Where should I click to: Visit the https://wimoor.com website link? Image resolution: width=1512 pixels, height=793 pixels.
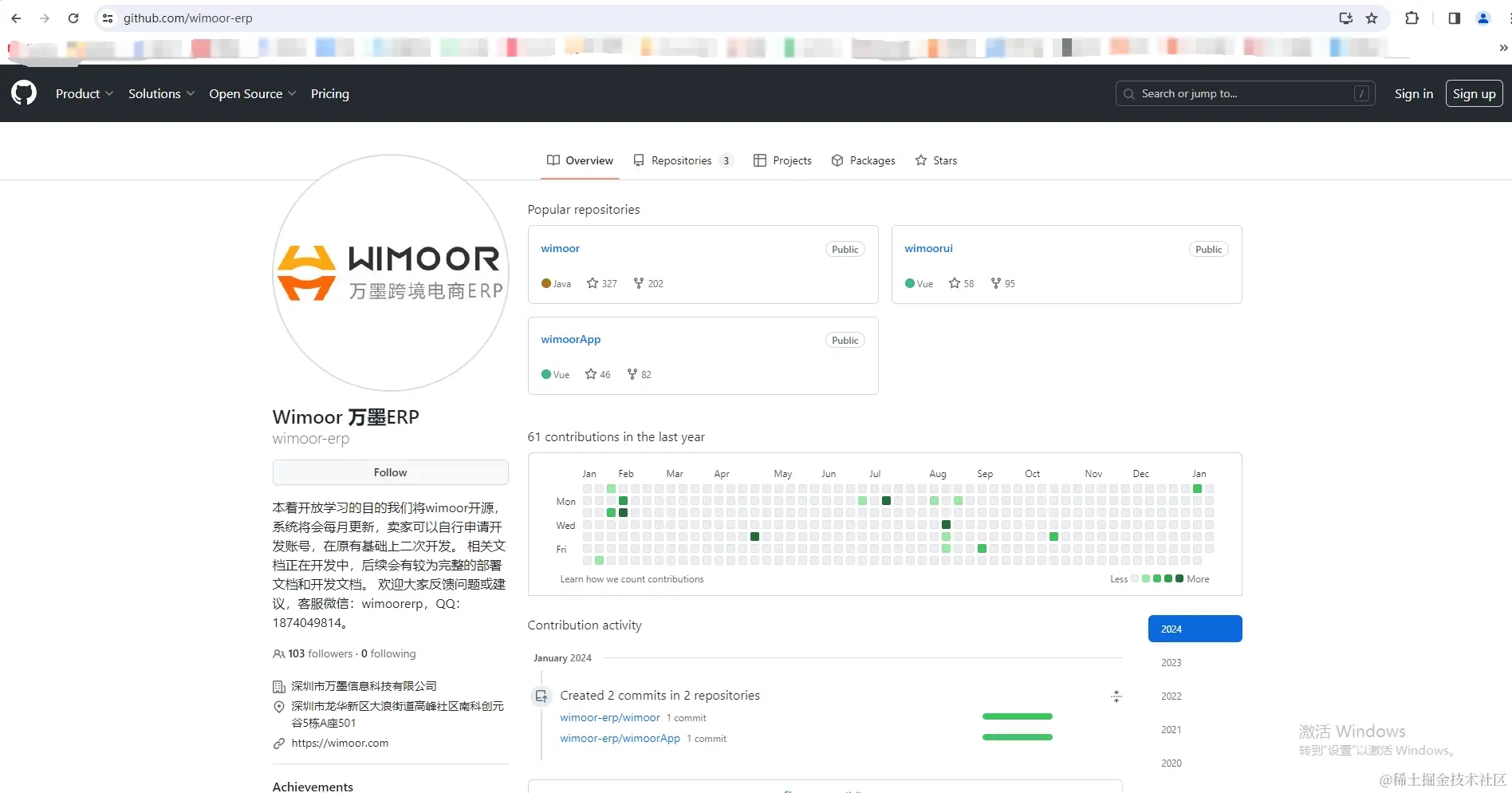340,744
